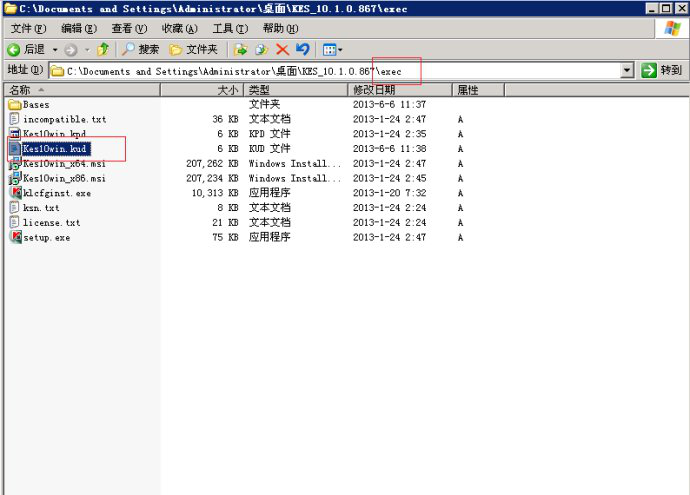Select the setup.exe application file
The height and width of the screenshot is (495, 690).
click(x=46, y=237)
